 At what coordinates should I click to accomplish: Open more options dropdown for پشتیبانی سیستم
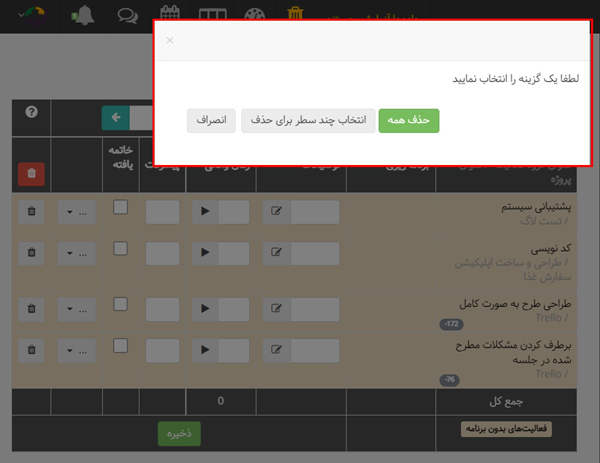(77, 212)
